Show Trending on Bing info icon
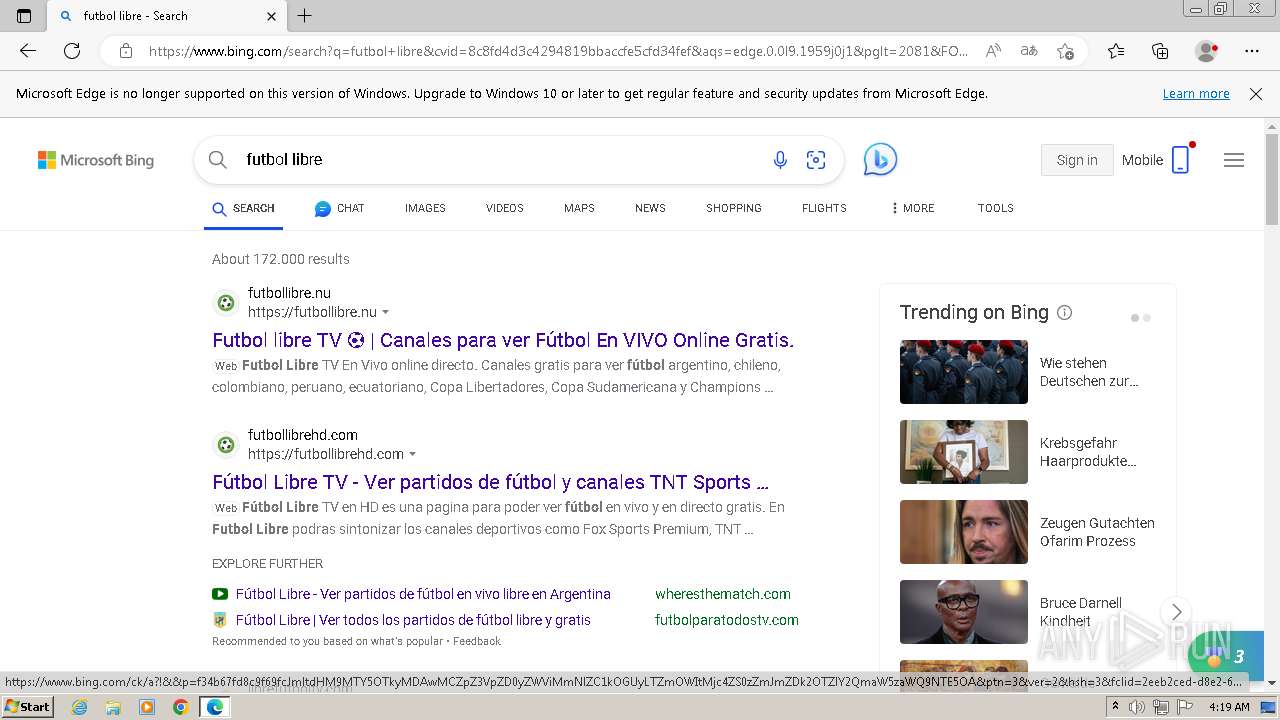Screen dimensions: 1280x720 pos(1064,313)
